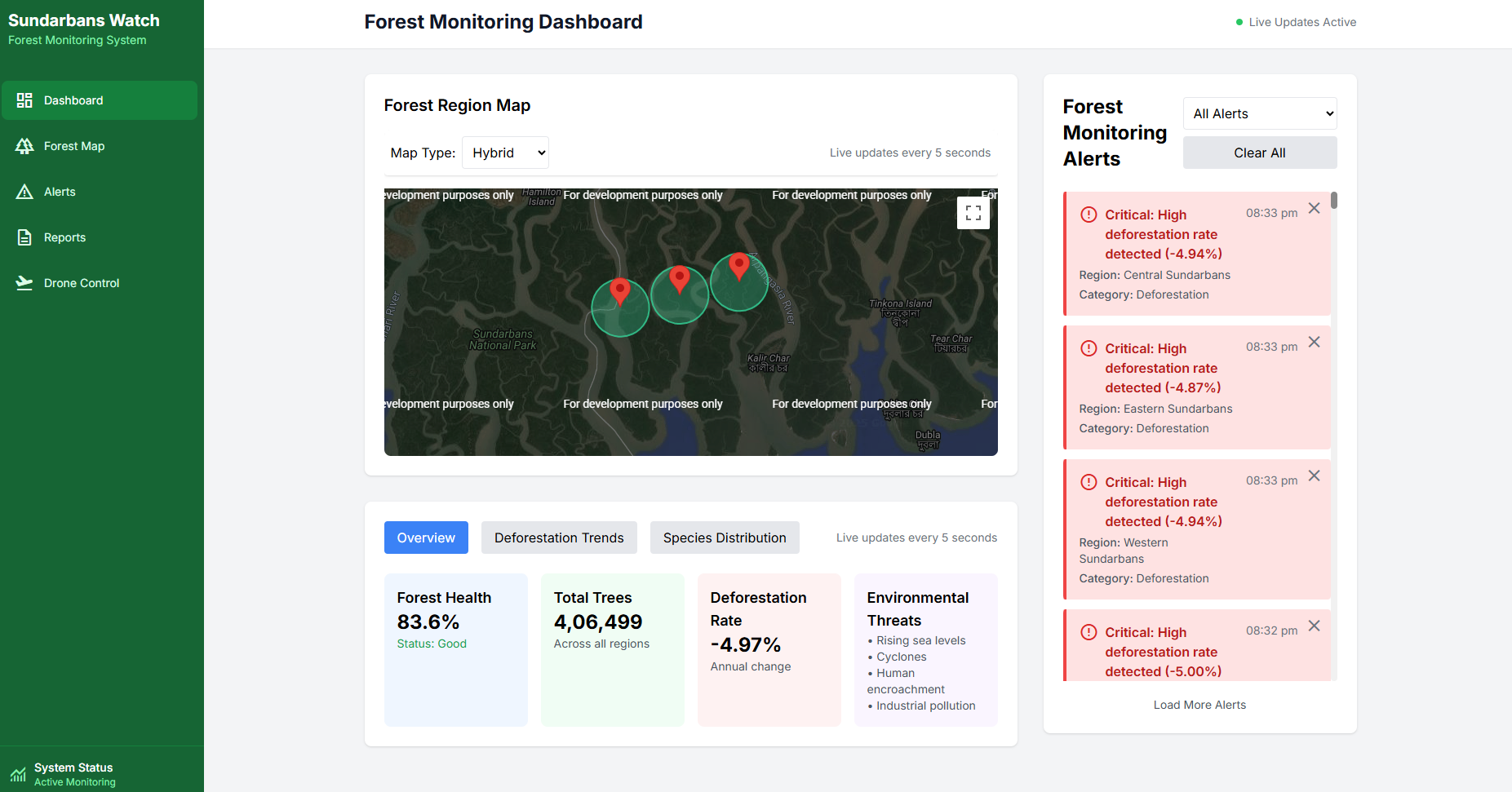Screen dimensions: 1512x792
Task: Dismiss the Central Sundarbans deforestation alert
Action: point(1314,209)
